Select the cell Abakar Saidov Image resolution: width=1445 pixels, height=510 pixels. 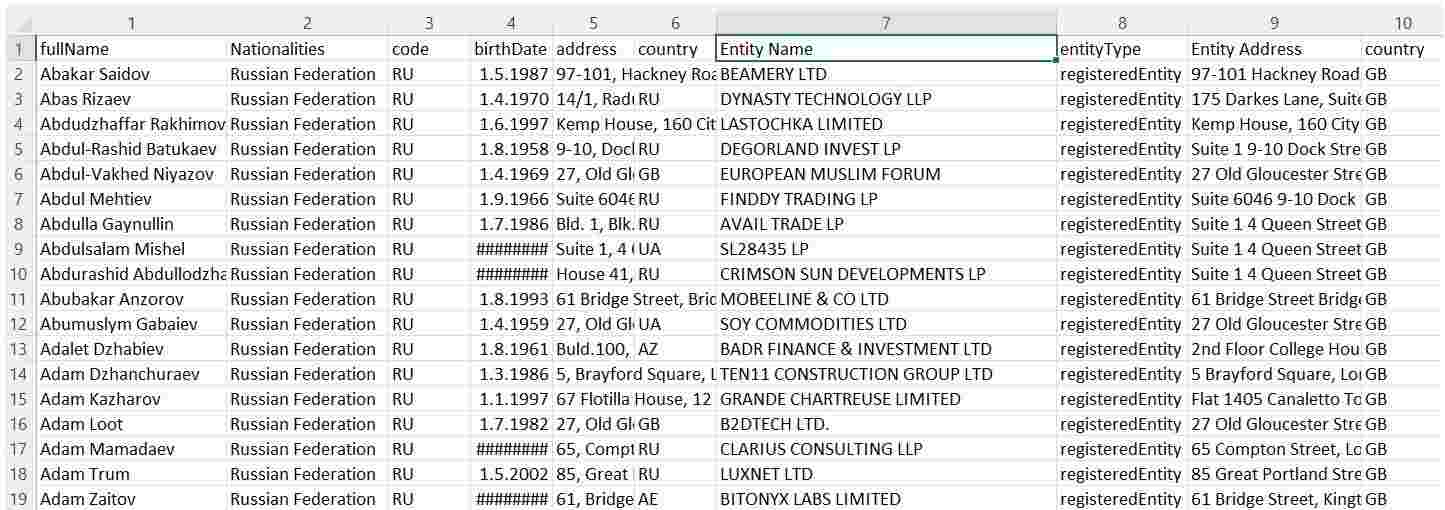pyautogui.click(x=131, y=74)
